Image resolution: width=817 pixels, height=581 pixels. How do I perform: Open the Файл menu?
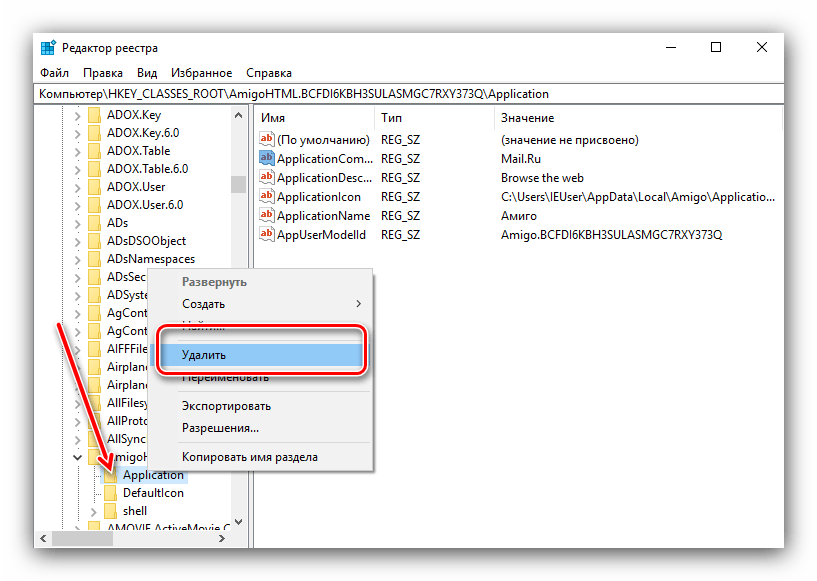coord(54,73)
